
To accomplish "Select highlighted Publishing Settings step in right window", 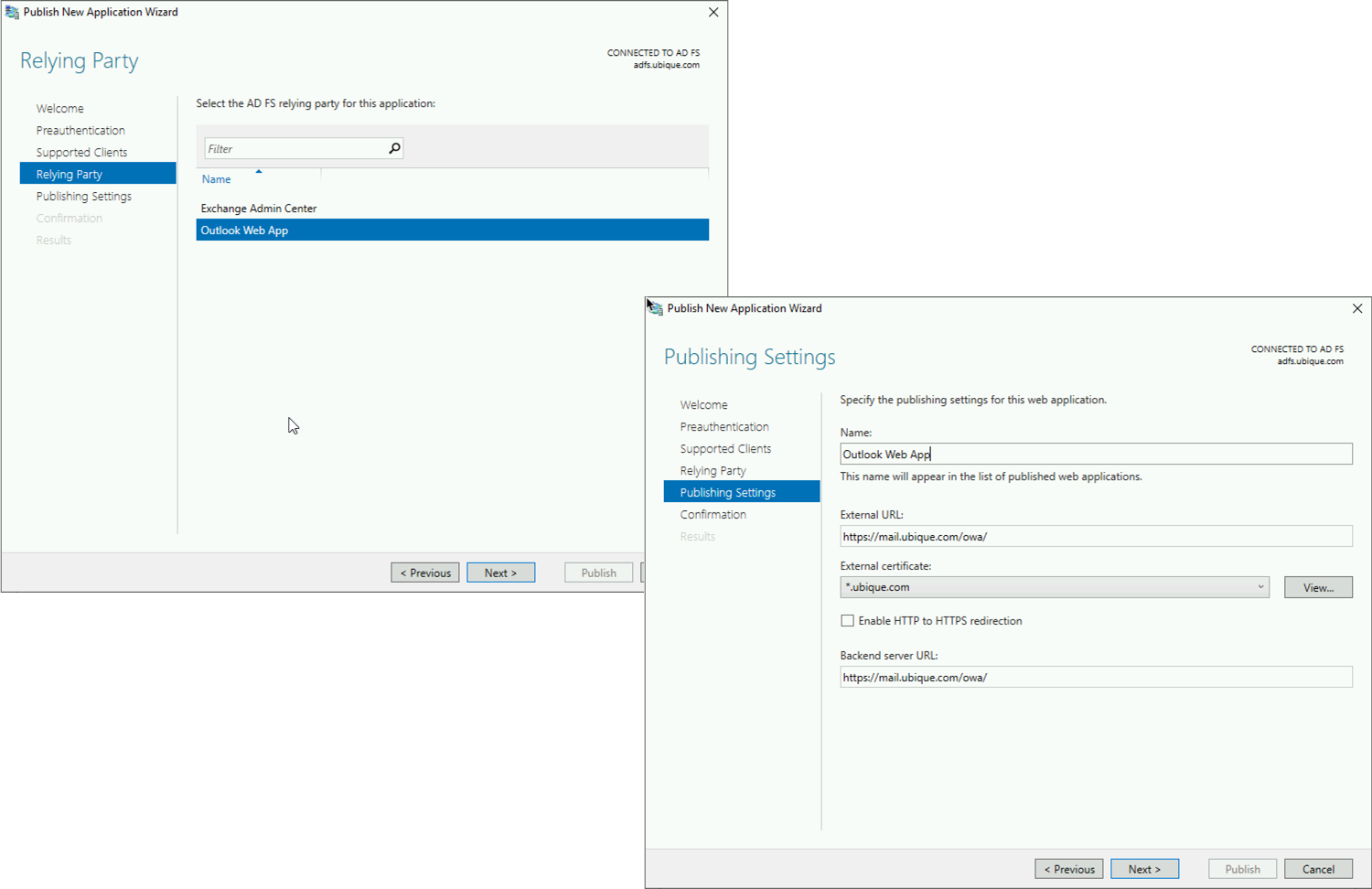I will tap(742, 492).
